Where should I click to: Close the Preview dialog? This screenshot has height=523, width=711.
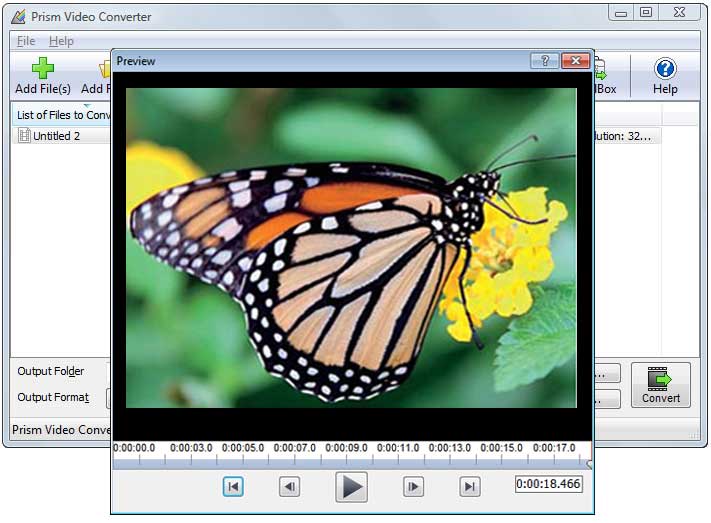[x=574, y=61]
